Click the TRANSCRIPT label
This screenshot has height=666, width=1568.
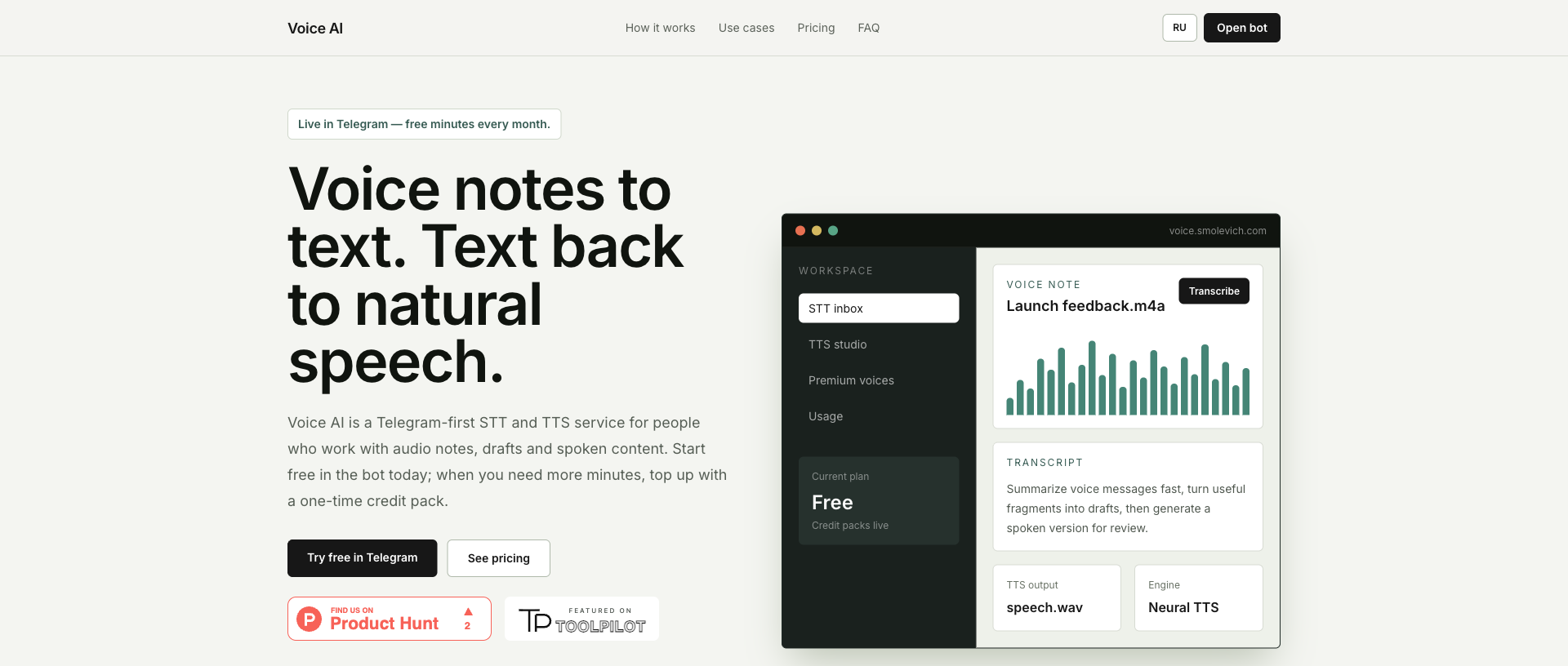coord(1045,463)
